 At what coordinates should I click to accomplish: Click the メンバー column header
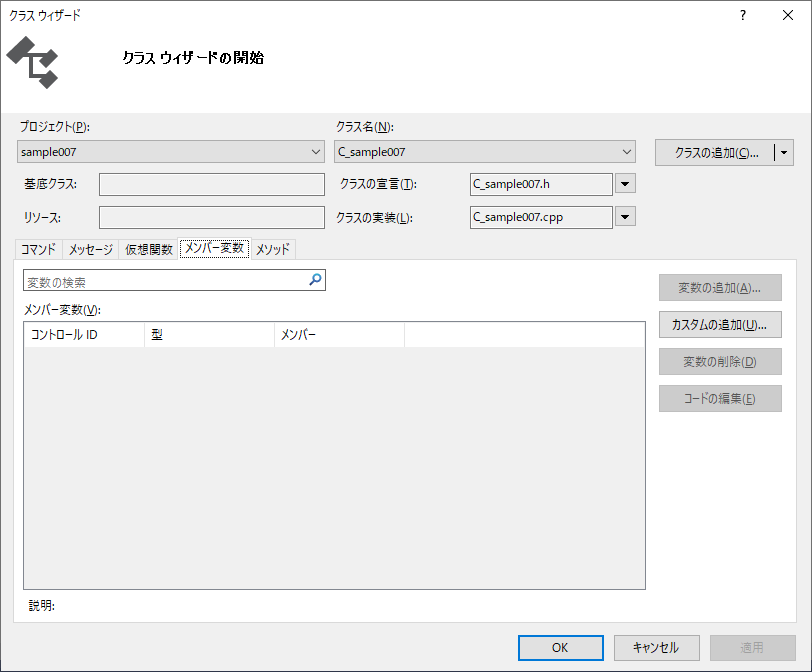coord(338,335)
